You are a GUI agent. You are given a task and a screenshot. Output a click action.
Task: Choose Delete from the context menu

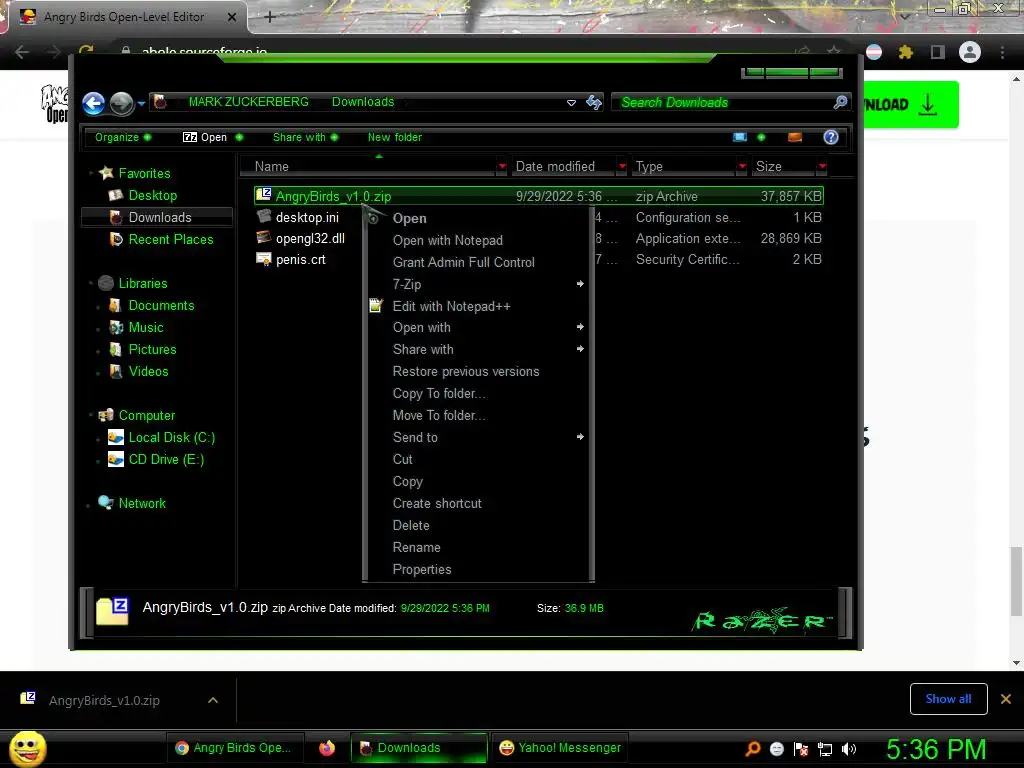(411, 525)
